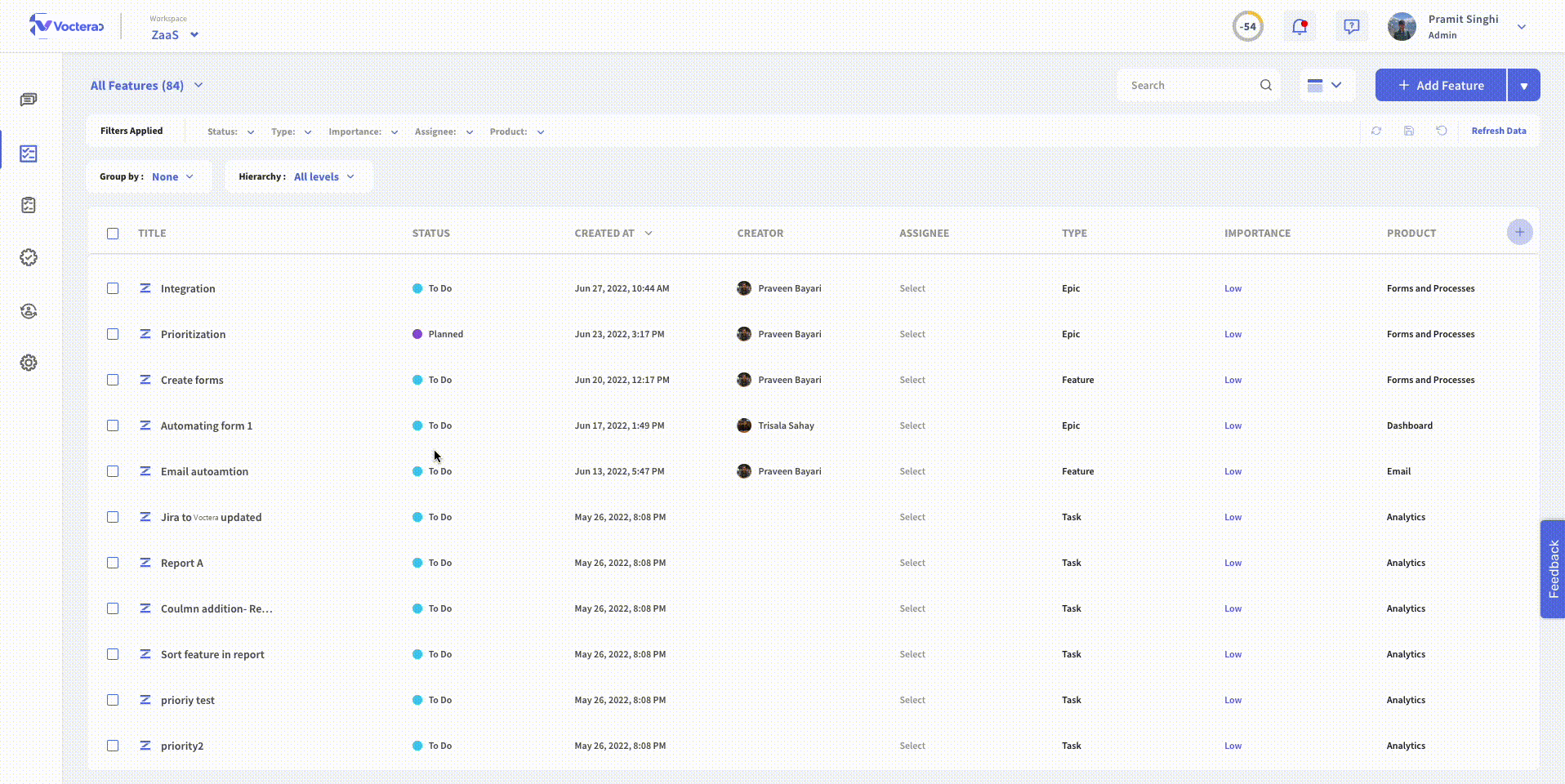Open the Group by None dropdown
This screenshot has width=1565, height=784.
point(149,176)
